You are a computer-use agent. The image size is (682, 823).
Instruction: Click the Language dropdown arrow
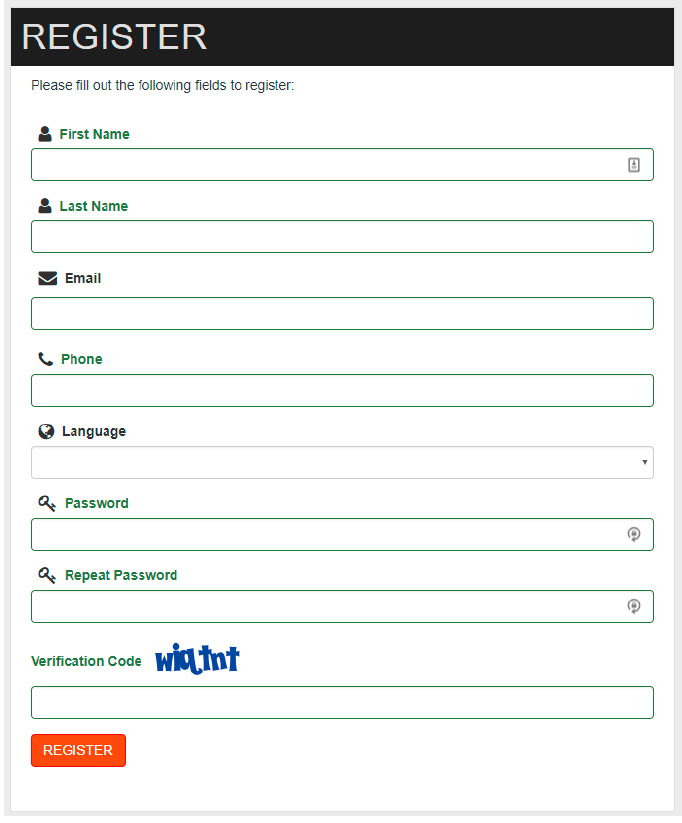point(644,462)
